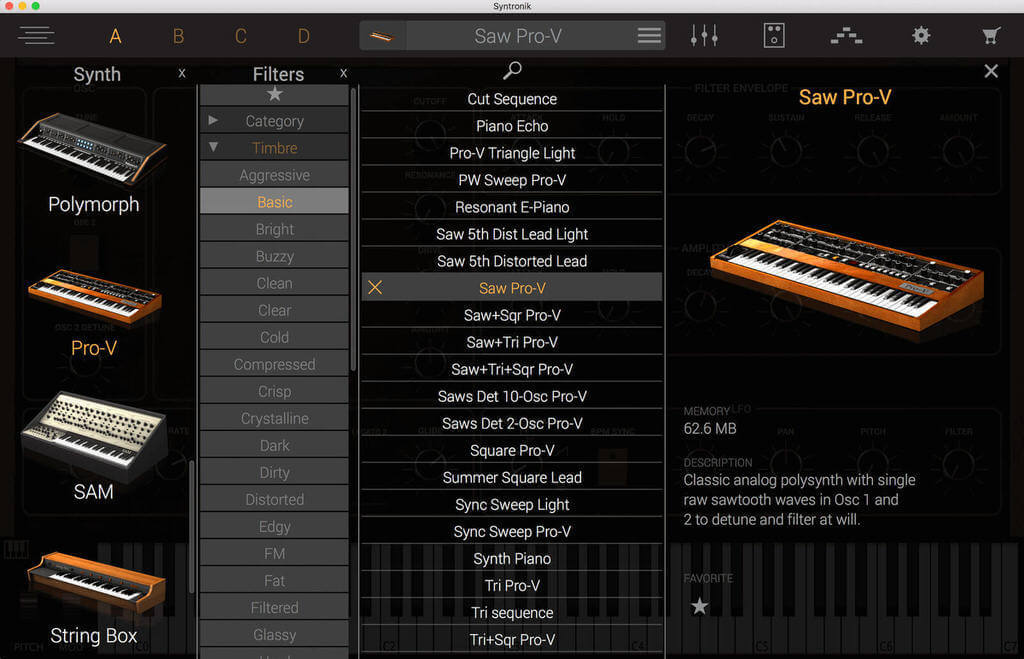This screenshot has width=1024, height=659.
Task: Load the Saw+Sqr Pro-V preset
Action: point(512,315)
